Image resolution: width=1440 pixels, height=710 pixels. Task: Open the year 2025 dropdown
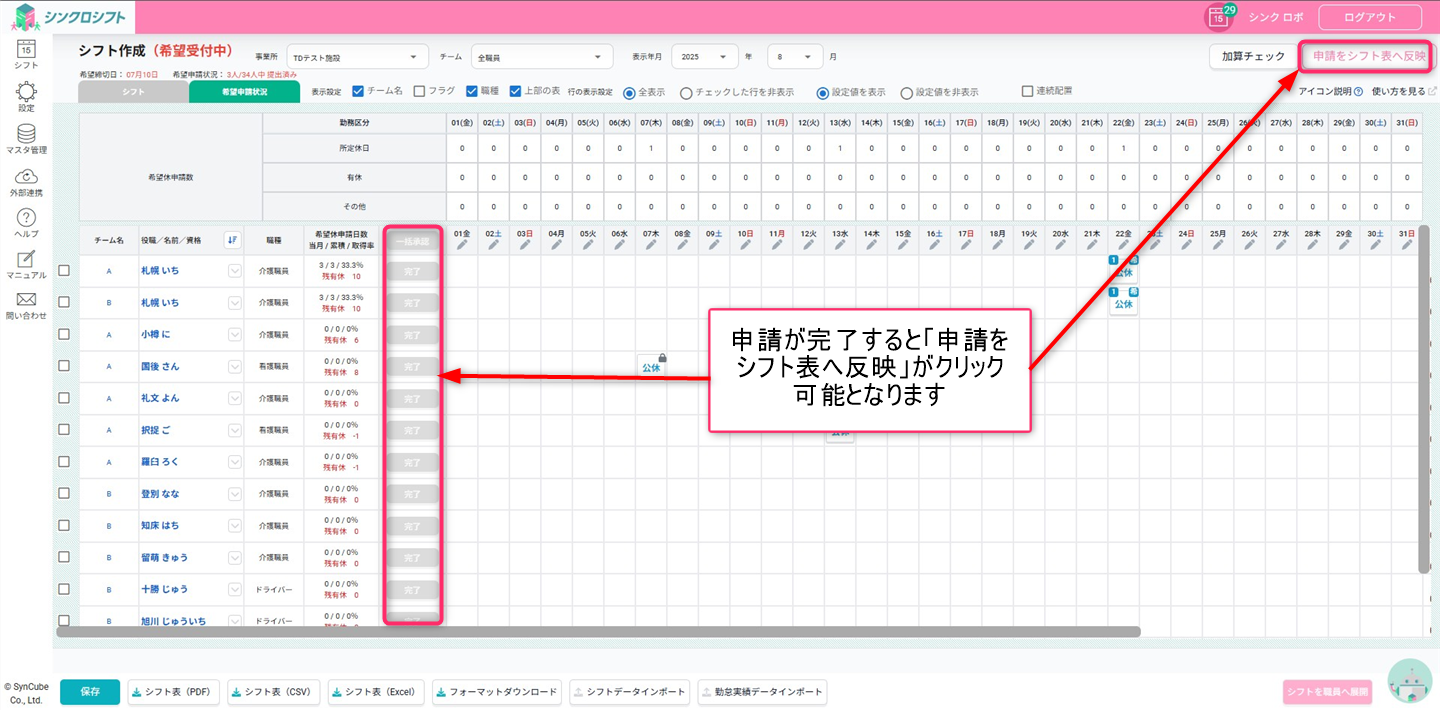coord(705,57)
